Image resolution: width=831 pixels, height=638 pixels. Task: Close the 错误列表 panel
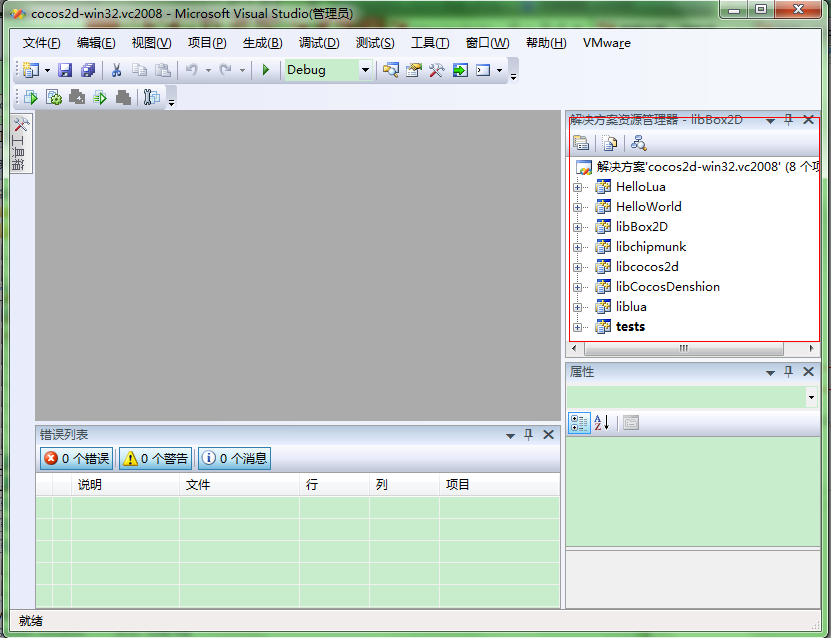[549, 435]
